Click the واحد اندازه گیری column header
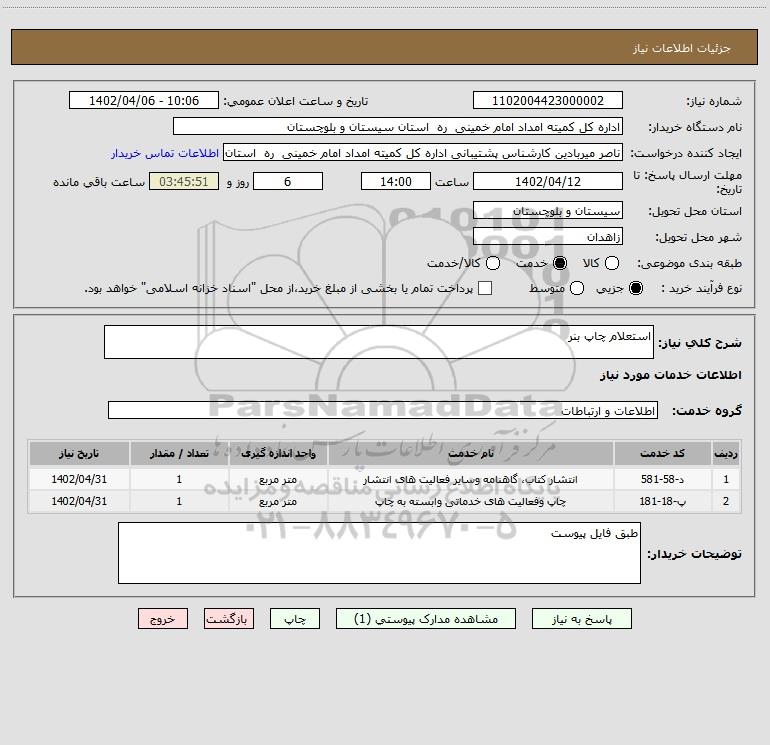This screenshot has height=745, width=770. pos(278,453)
